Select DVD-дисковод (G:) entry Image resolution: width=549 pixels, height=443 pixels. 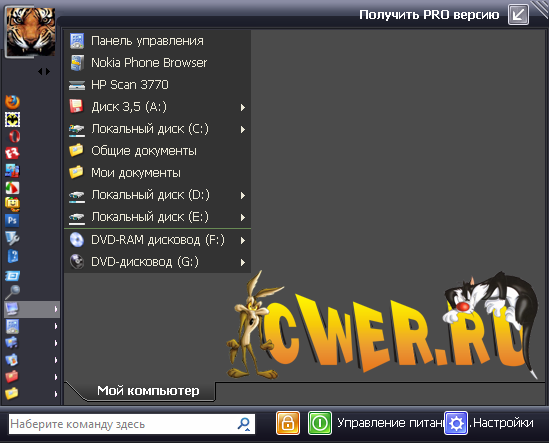click(157, 262)
